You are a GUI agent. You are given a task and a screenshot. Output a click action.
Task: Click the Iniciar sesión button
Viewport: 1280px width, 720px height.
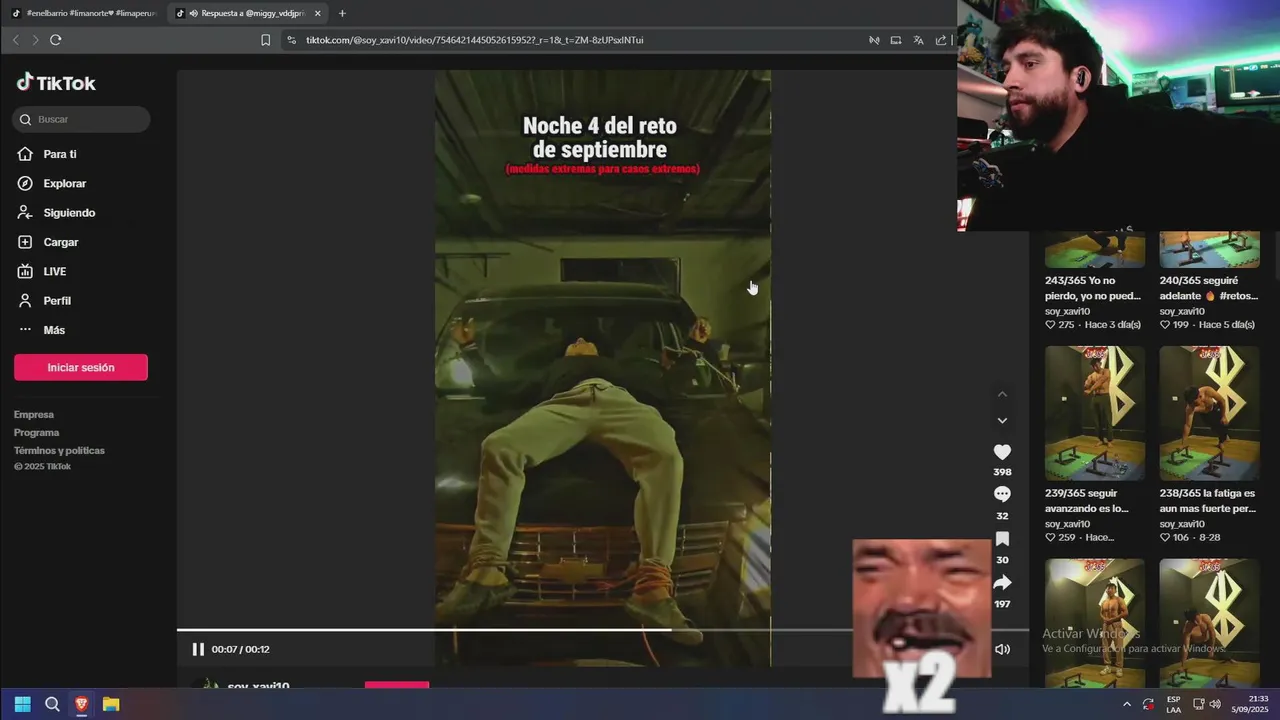[81, 367]
